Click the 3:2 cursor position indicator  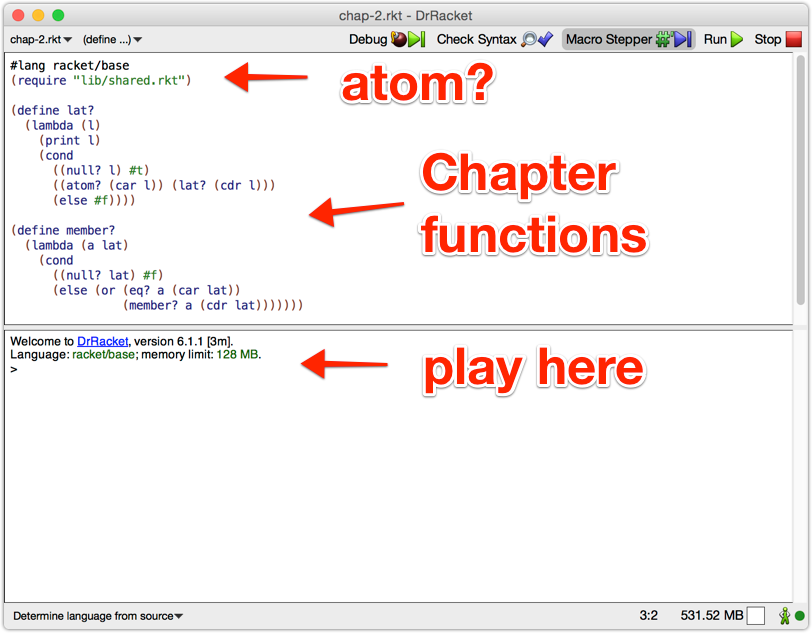click(648, 615)
